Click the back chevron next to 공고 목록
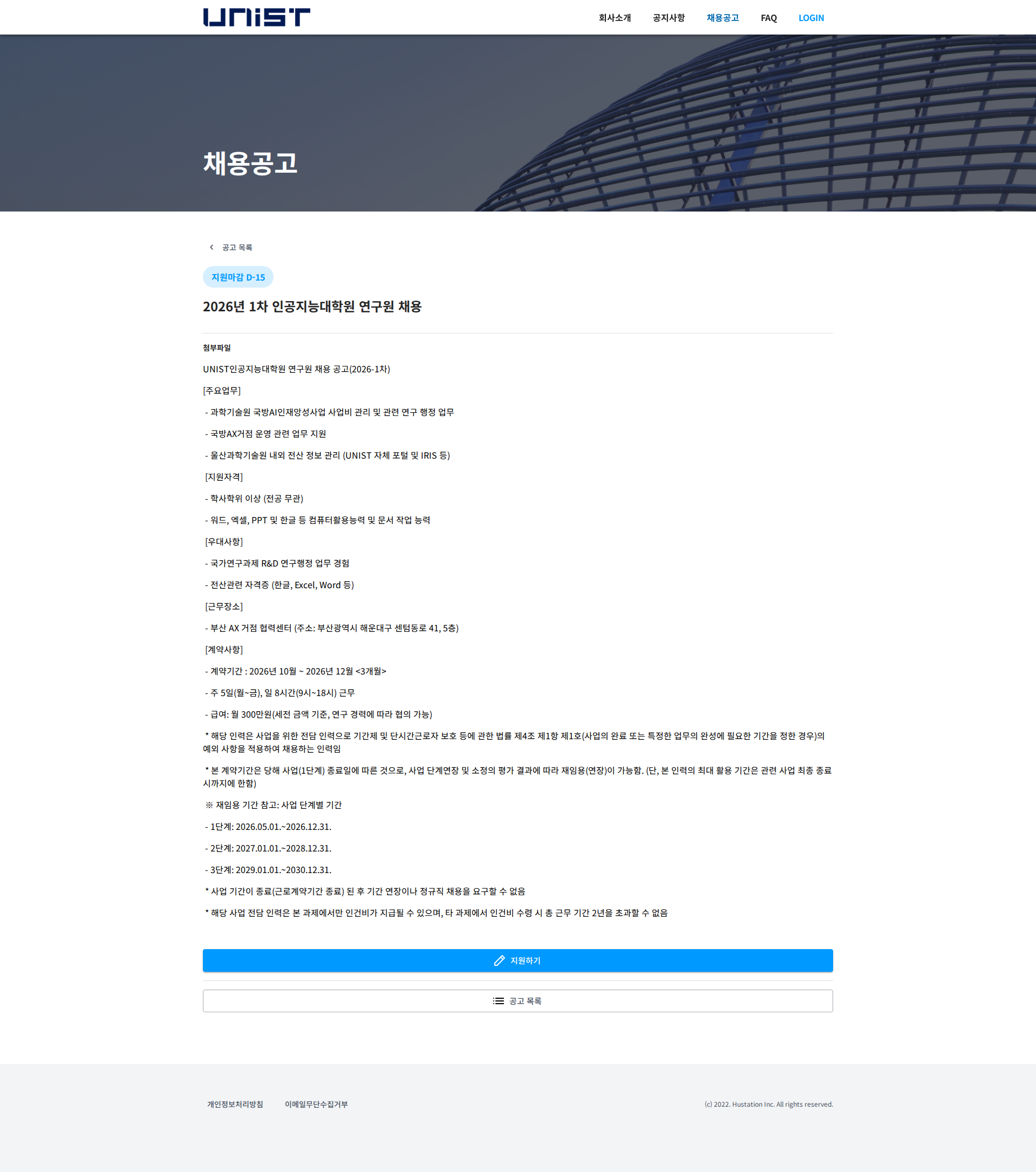Viewport: 1036px width, 1172px height. click(212, 247)
